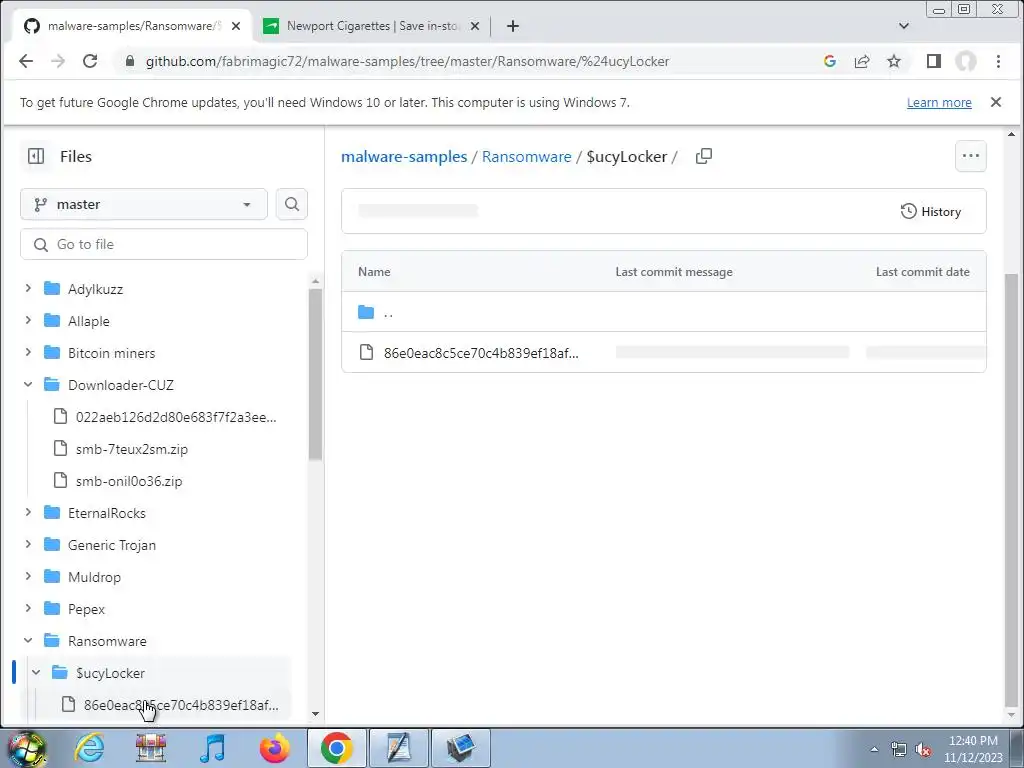This screenshot has width=1024, height=768.
Task: Click the file tree scrollbar thumb
Action: coord(315,374)
